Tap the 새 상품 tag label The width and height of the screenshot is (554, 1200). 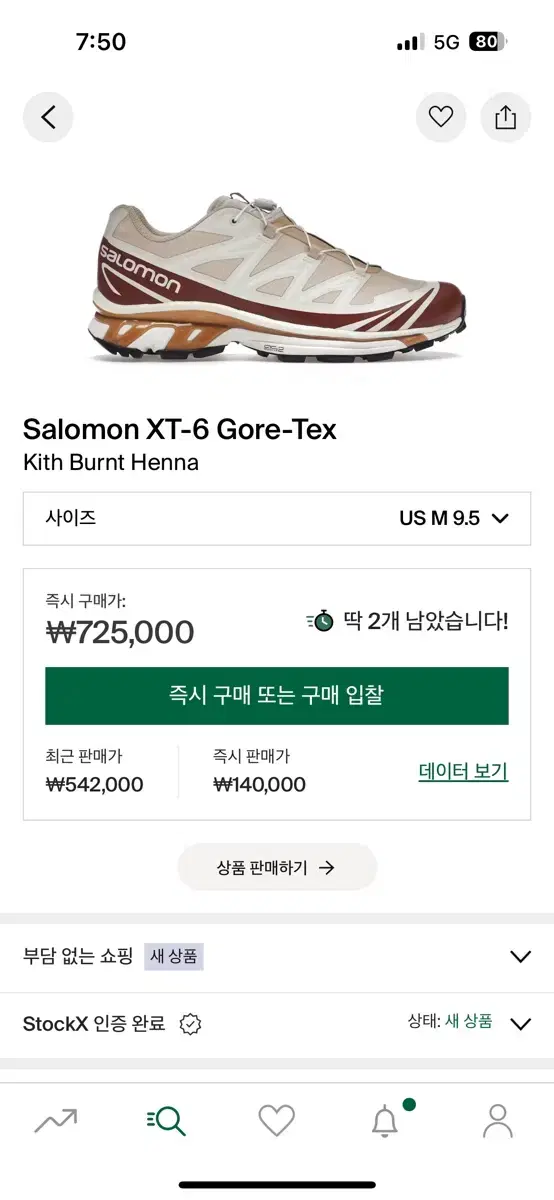click(175, 956)
